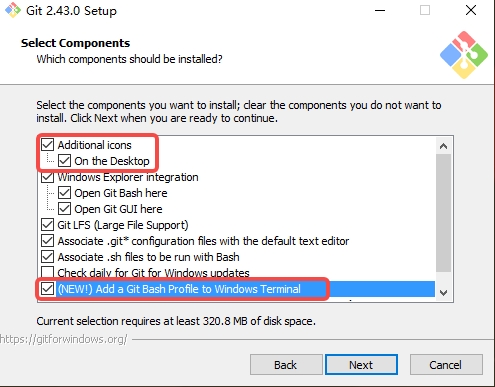The image size is (495, 387).
Task: Toggle Windows Explorer integration checkbox
Action: 48,177
